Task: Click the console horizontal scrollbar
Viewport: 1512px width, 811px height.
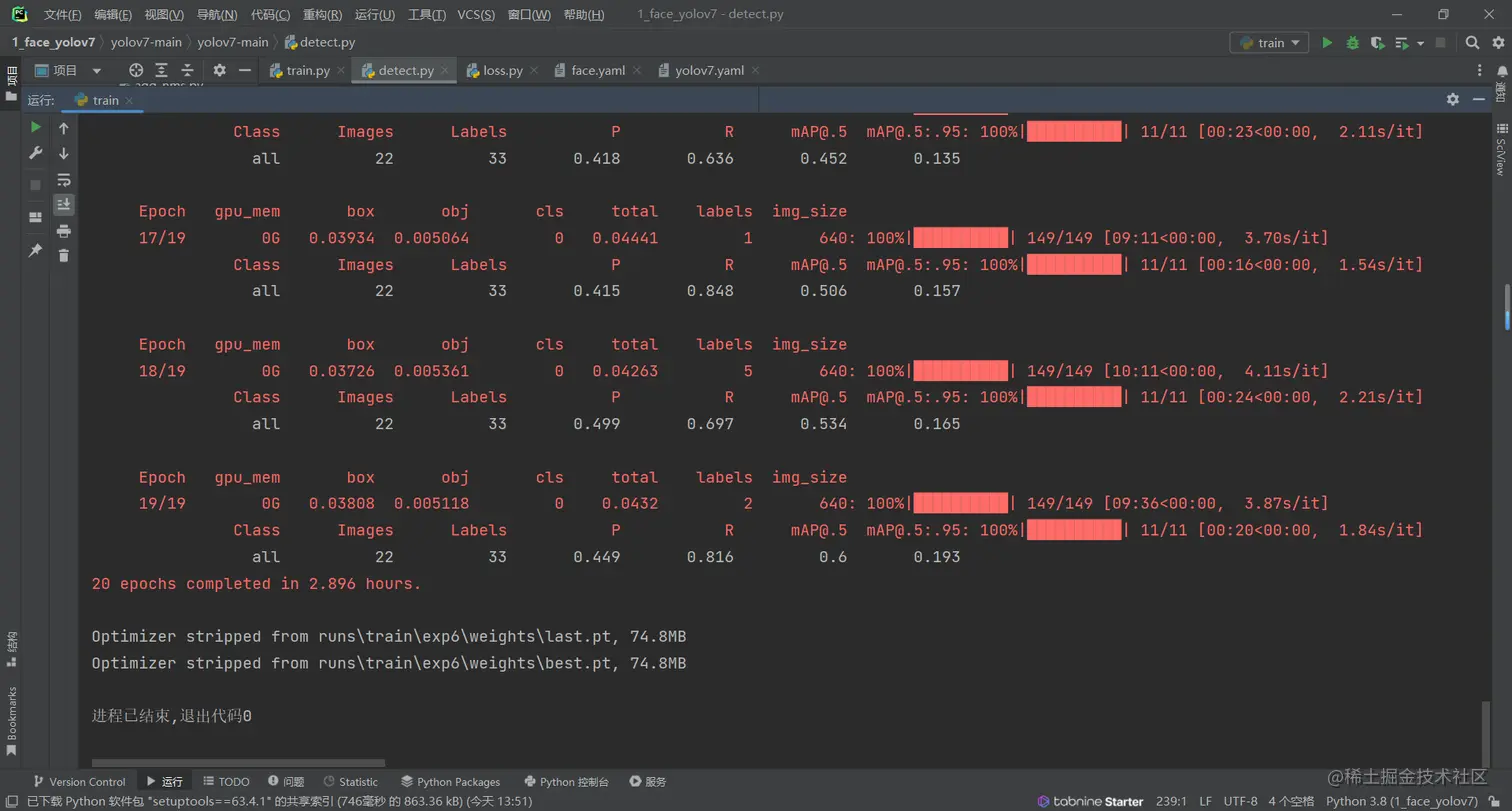Action: pos(237,762)
